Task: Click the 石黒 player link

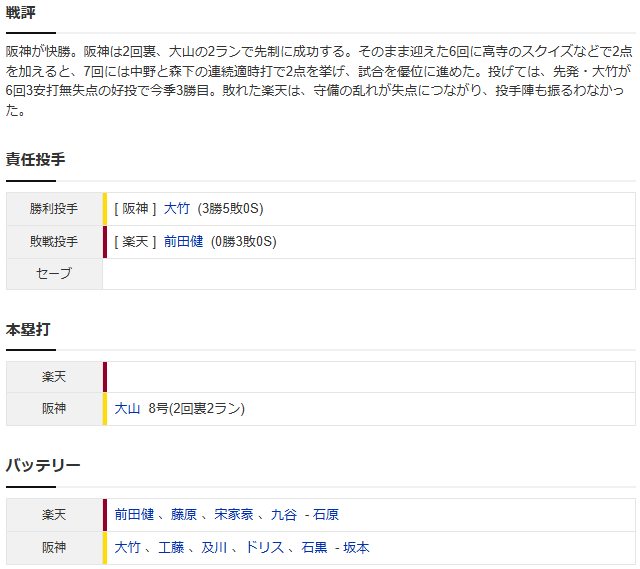Action: [x=314, y=547]
